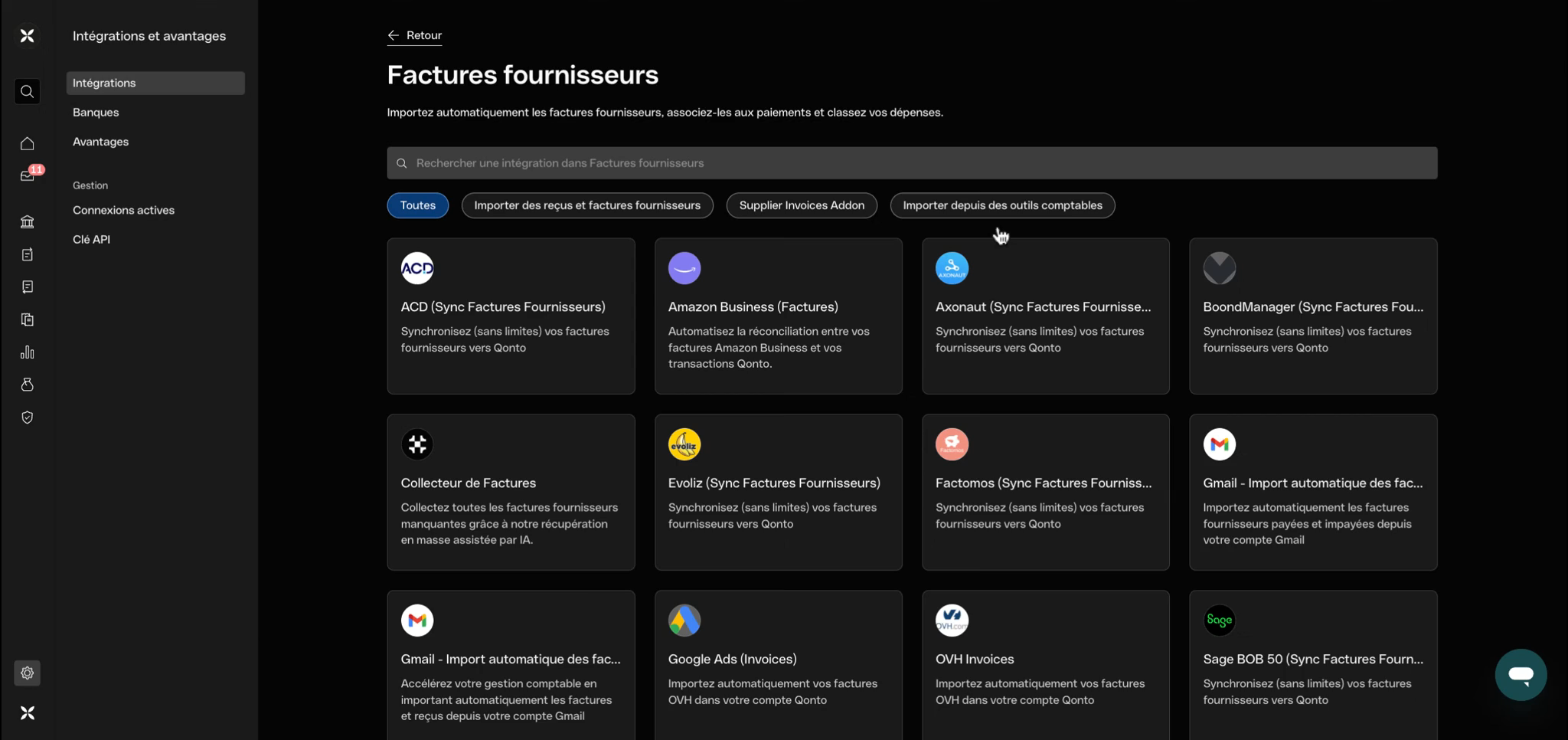This screenshot has height=740, width=1568.
Task: Filter by Supplier Invoices Addon
Action: coord(802,205)
